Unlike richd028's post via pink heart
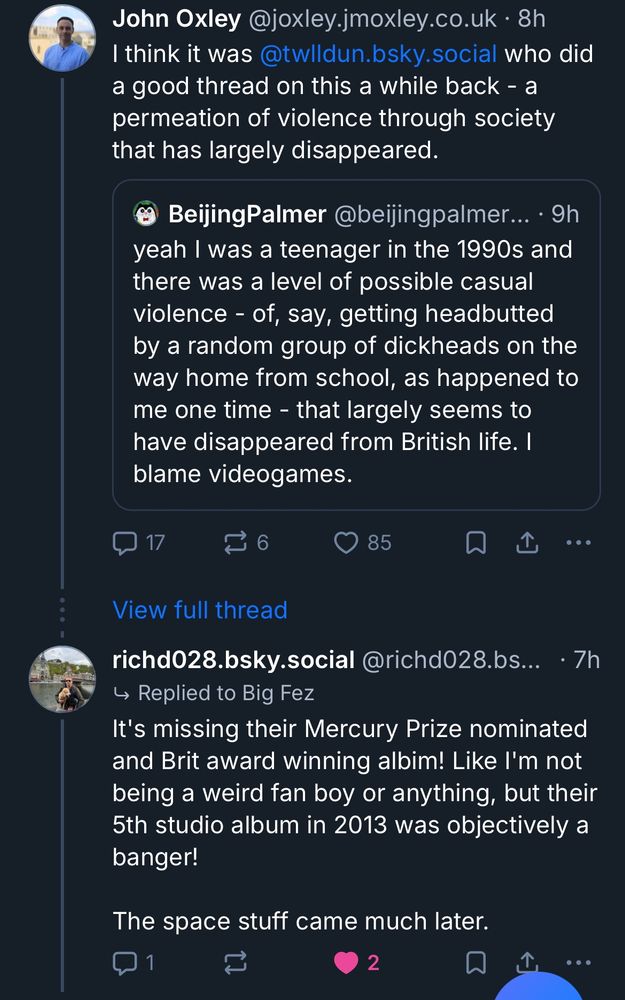The image size is (625, 1000). pyautogui.click(x=346, y=963)
